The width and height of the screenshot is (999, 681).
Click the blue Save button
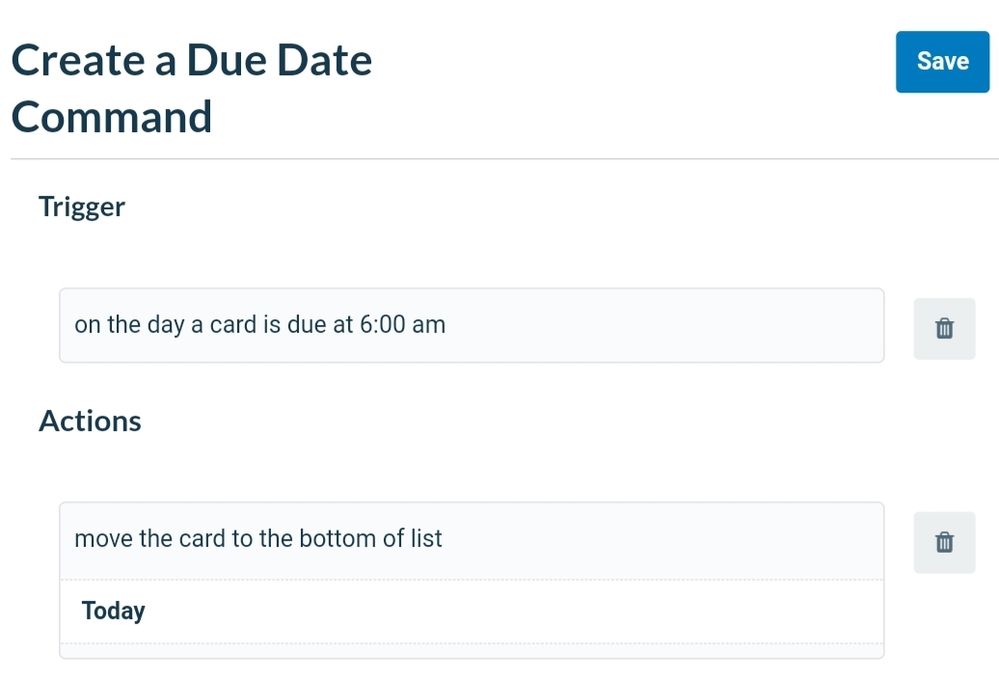(942, 62)
